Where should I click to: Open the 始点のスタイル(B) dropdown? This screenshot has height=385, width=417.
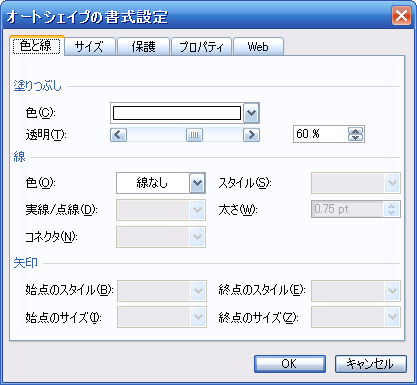tap(162, 291)
